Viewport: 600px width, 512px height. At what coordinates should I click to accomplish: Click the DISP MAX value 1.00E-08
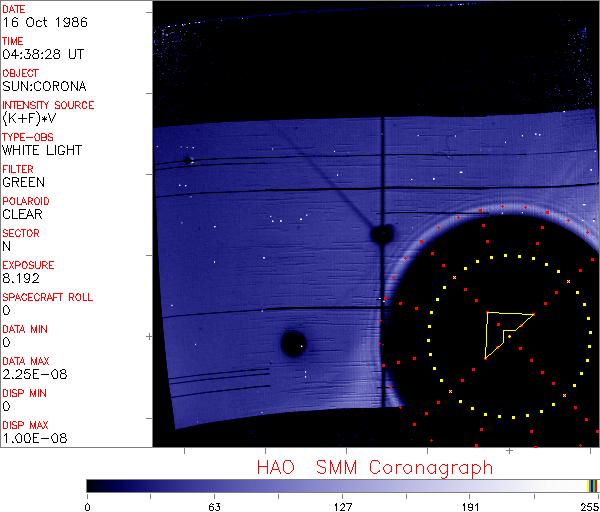click(30, 439)
